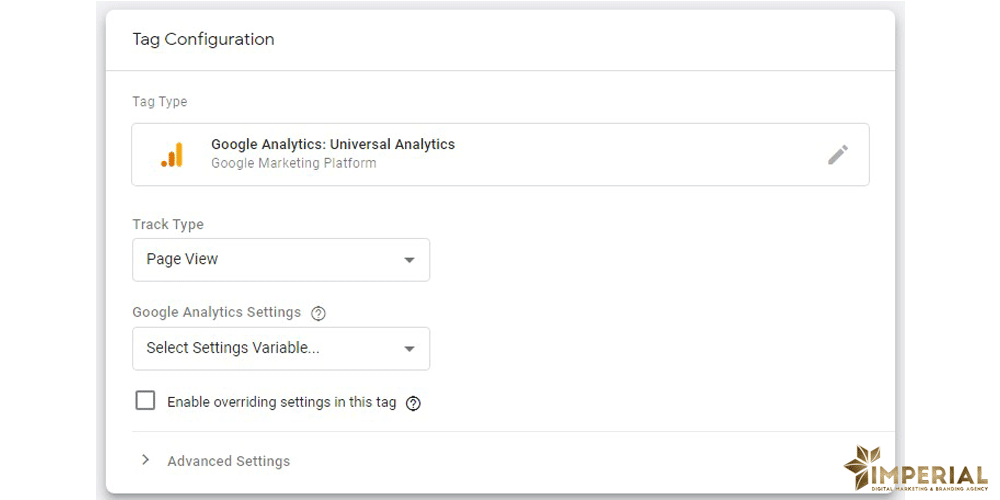Open help icon beside Google Analytics Settings
This screenshot has height=500, width=1000.
pyautogui.click(x=318, y=313)
